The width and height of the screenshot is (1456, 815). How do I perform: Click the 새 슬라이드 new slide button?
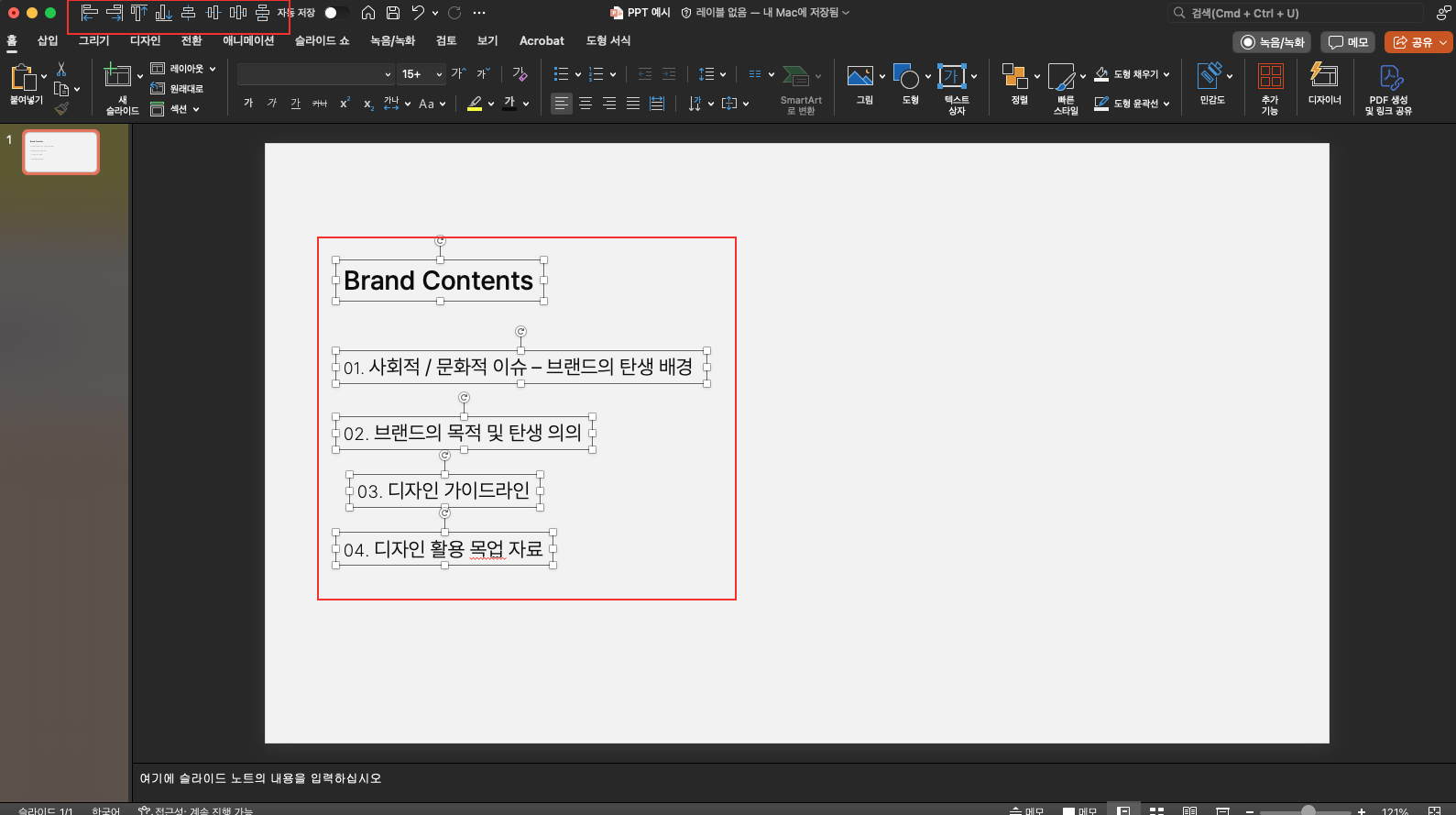point(122,89)
